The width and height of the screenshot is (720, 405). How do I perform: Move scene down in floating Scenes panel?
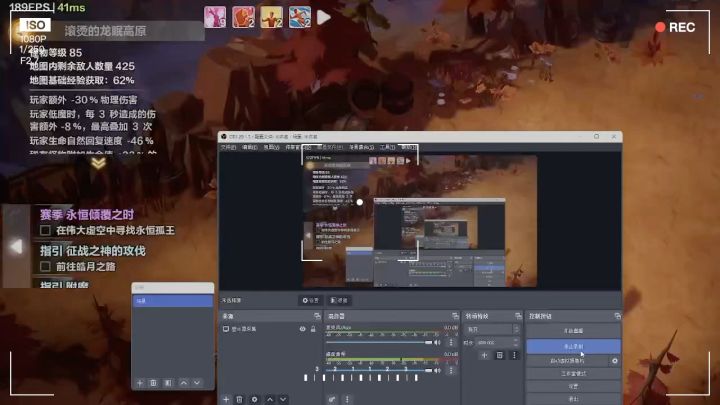[197, 382]
